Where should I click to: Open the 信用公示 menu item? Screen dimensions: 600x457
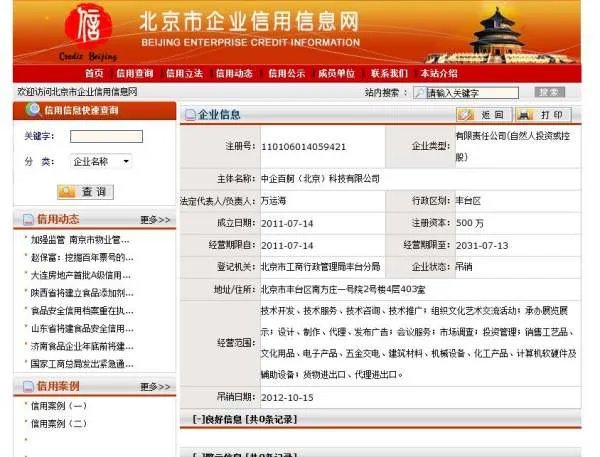[x=287, y=73]
